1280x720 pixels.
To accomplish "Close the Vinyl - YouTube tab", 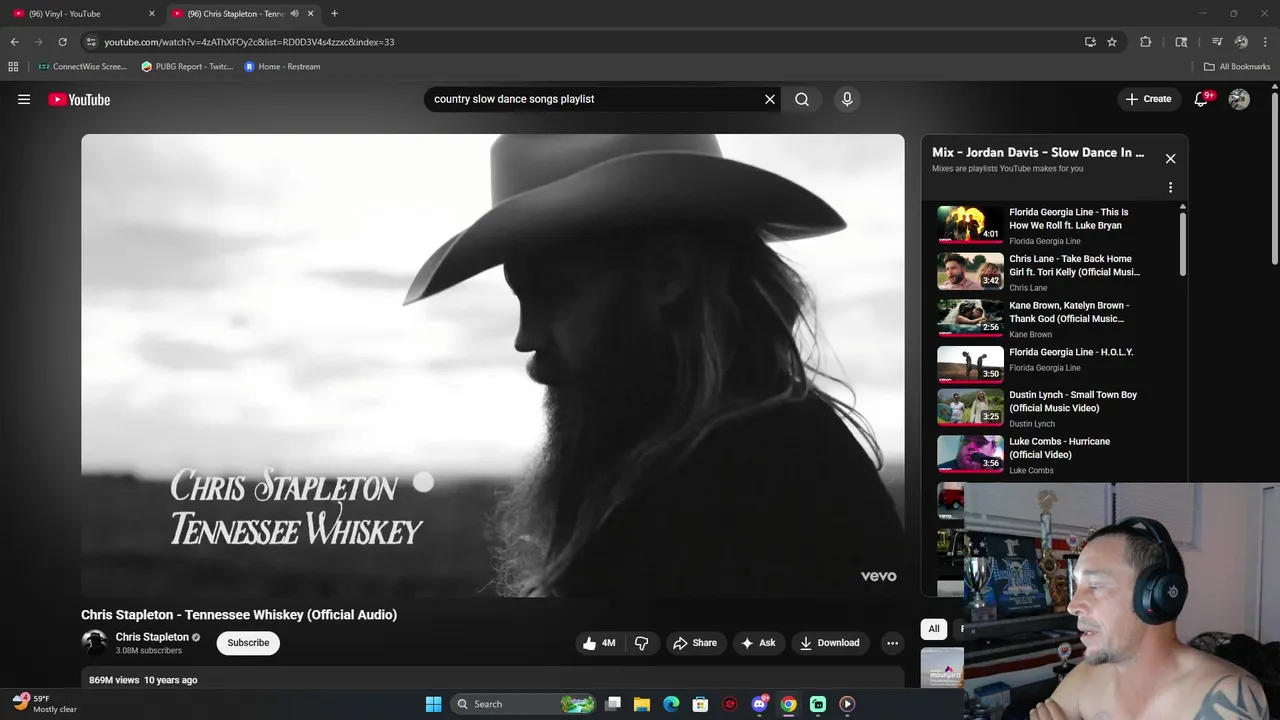I will click(x=152, y=14).
